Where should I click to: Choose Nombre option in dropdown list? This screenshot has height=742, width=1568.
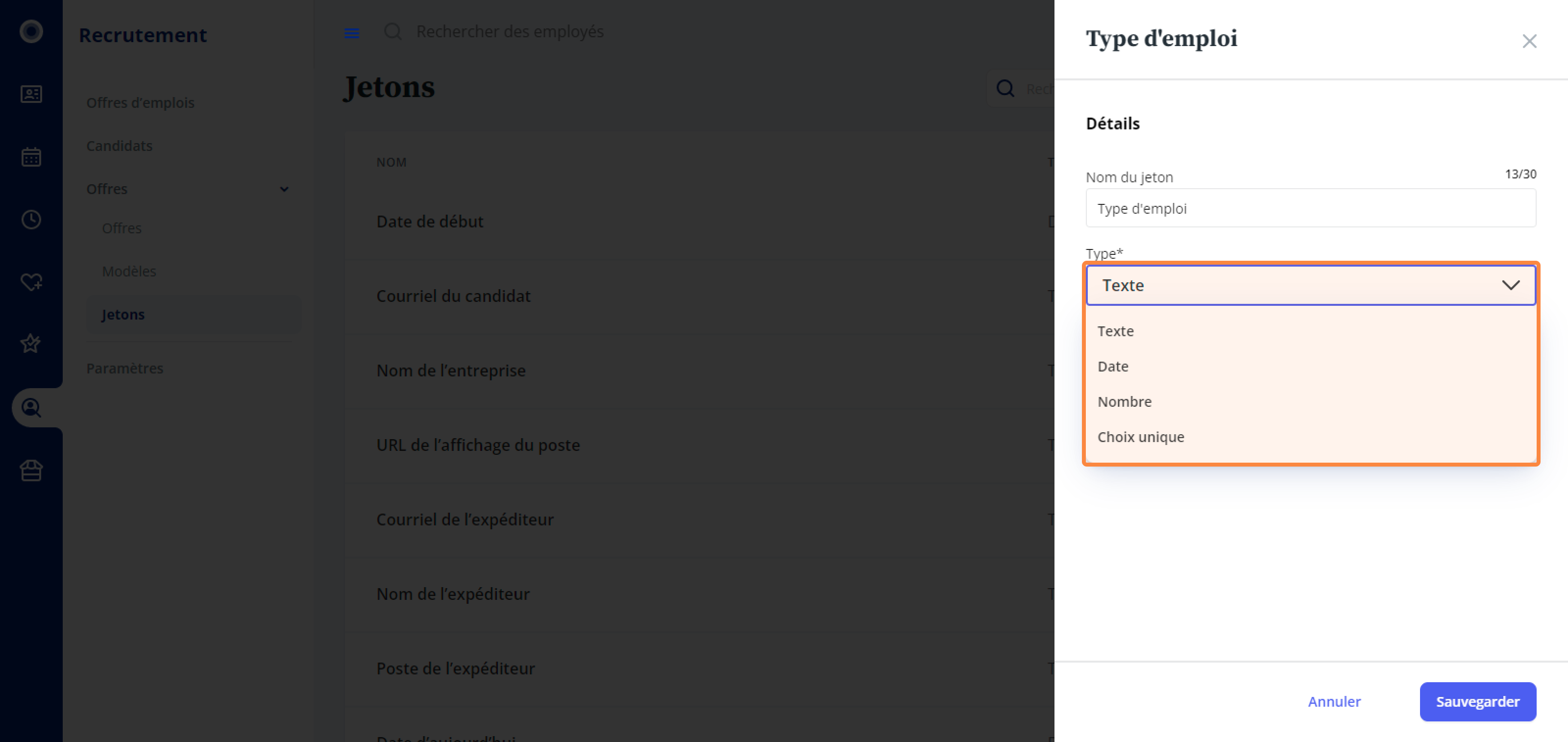click(x=1311, y=402)
